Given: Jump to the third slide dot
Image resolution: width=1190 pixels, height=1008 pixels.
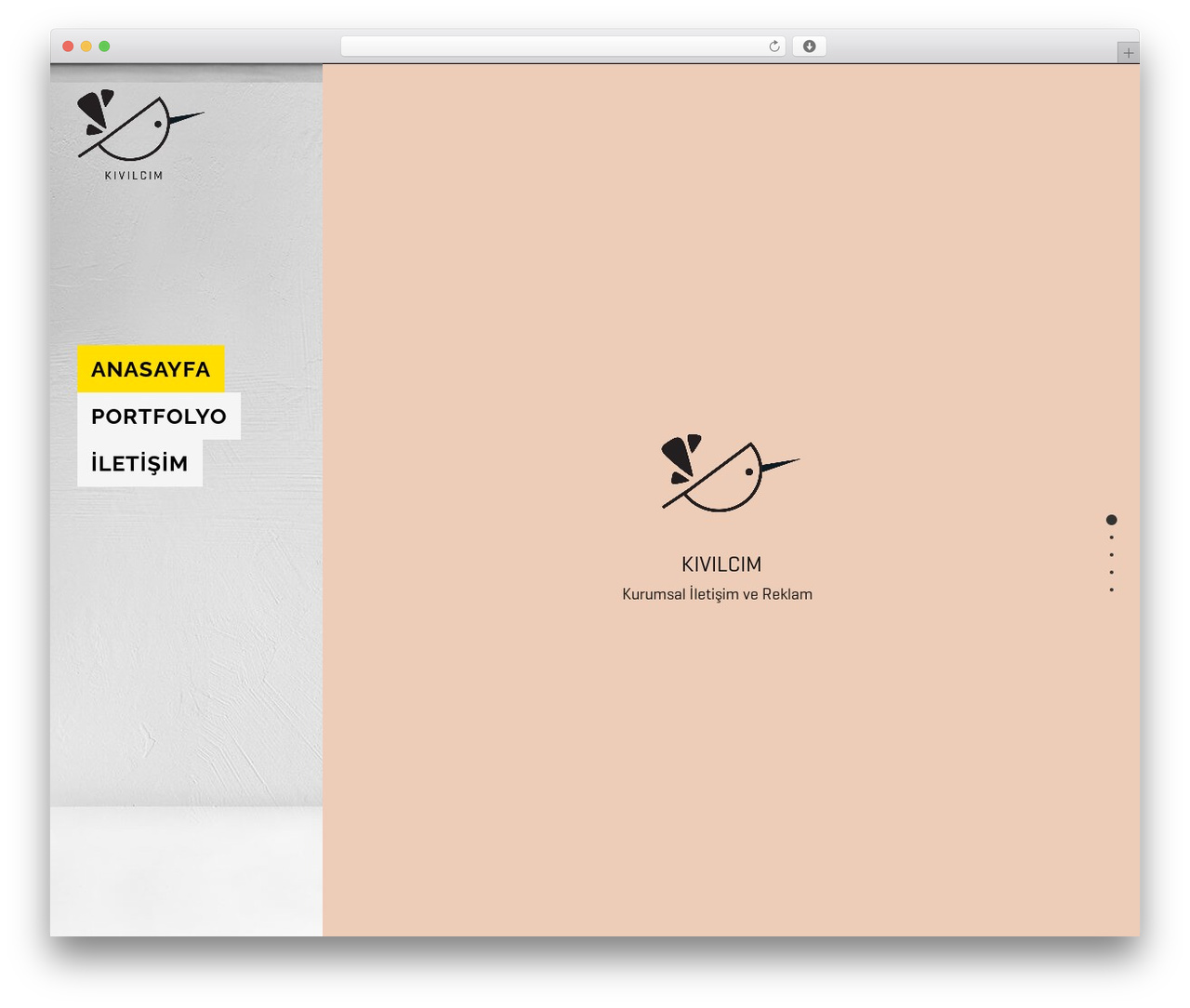Looking at the screenshot, I should pos(1111,555).
